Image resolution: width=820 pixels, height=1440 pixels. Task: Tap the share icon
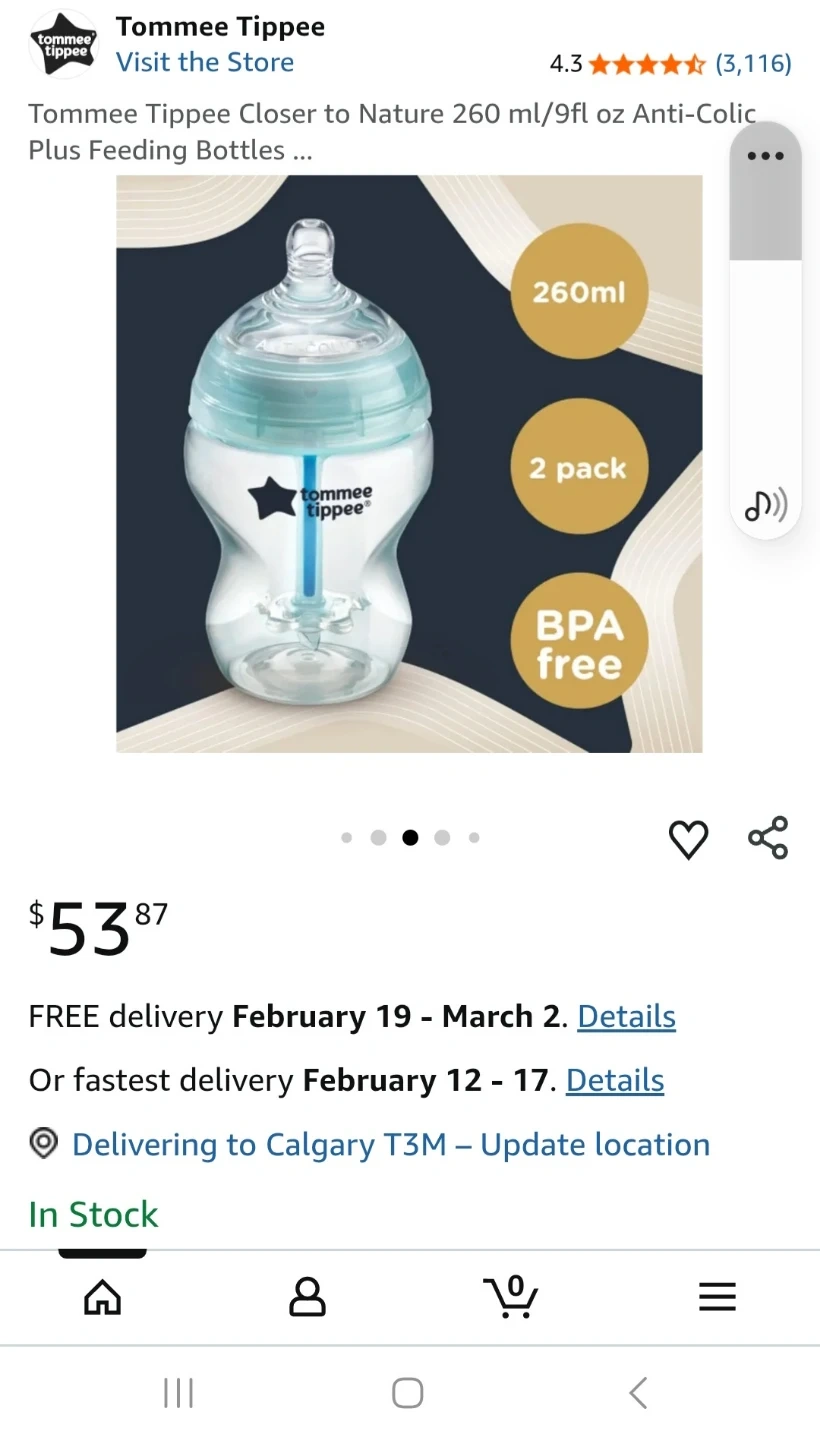[768, 838]
